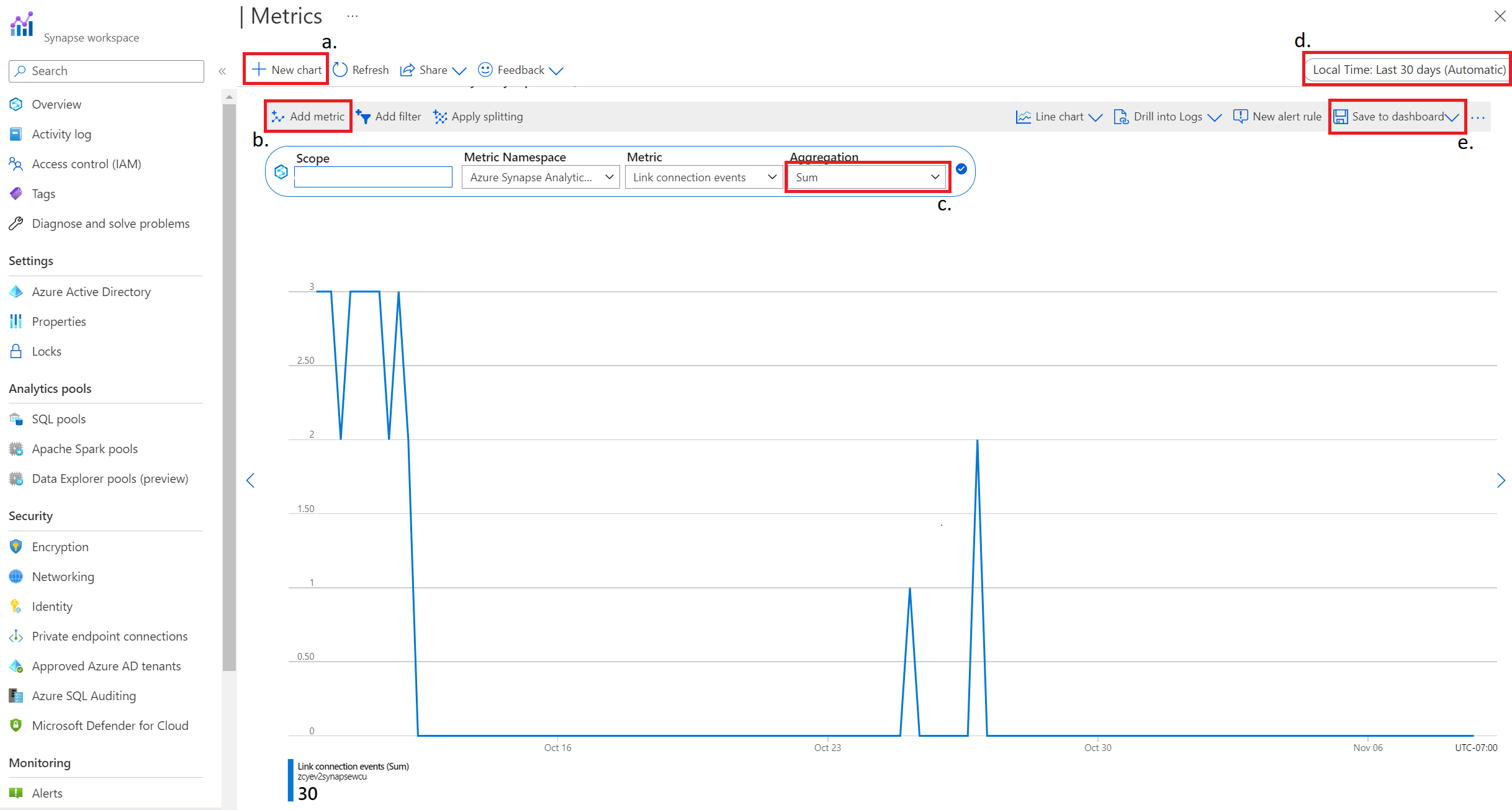Open the Line chart type dropdown
Image resolution: width=1512 pixels, height=810 pixels.
(1059, 117)
